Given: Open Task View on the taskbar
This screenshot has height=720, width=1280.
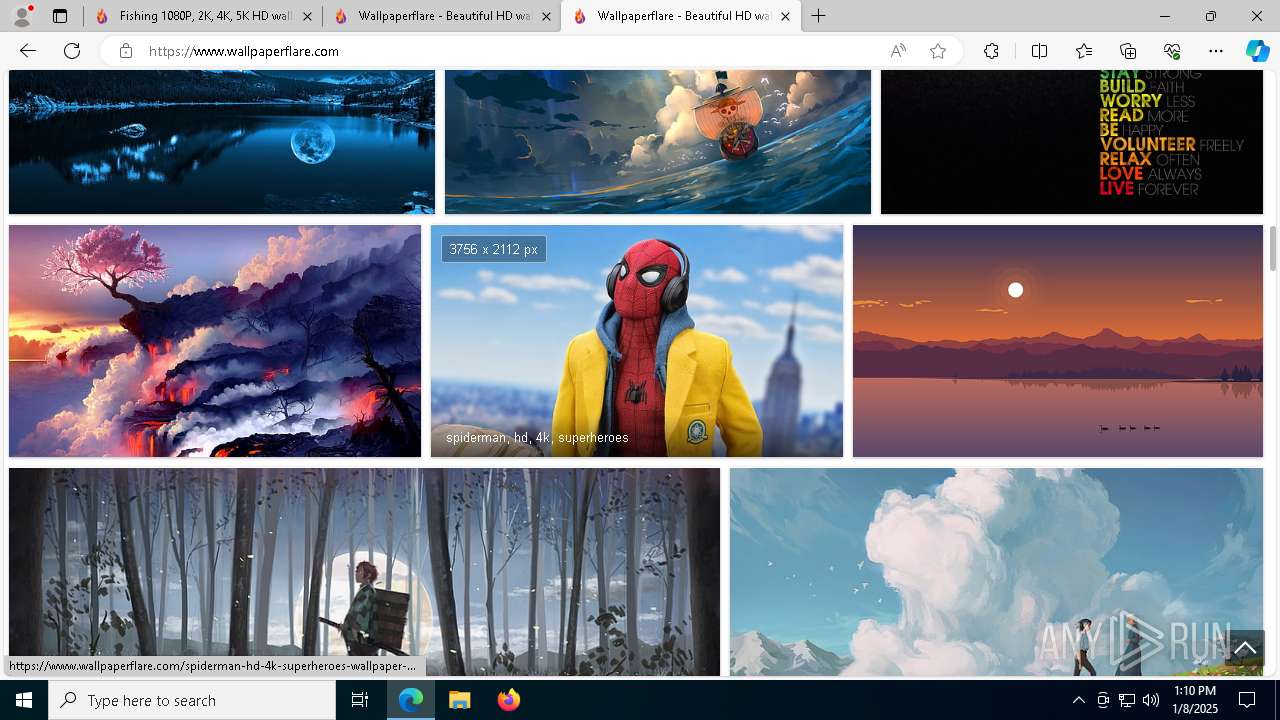Looking at the screenshot, I should 360,700.
